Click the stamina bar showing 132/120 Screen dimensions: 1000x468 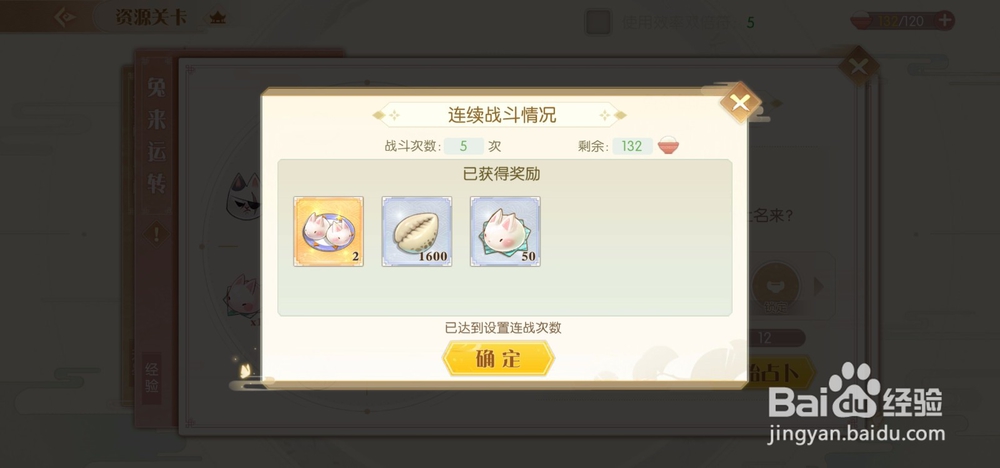point(901,21)
